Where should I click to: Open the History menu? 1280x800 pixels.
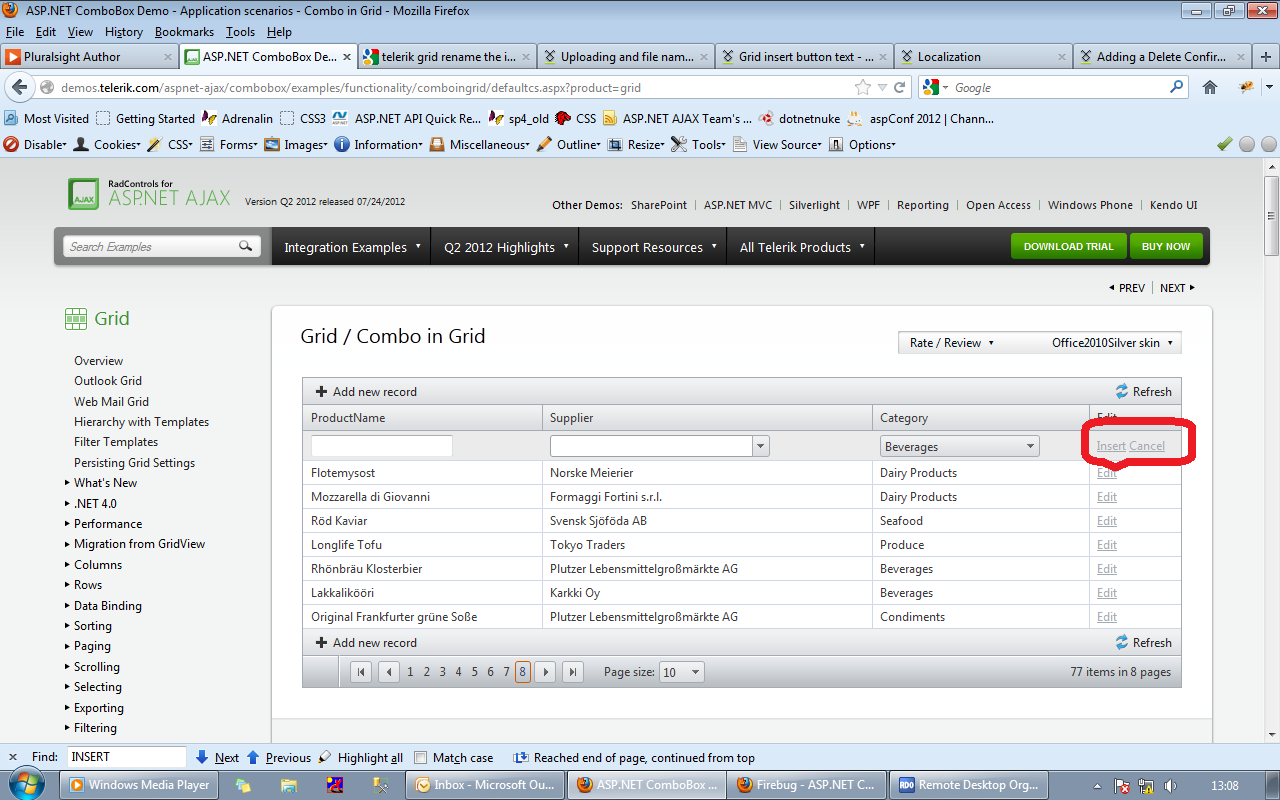coord(124,32)
